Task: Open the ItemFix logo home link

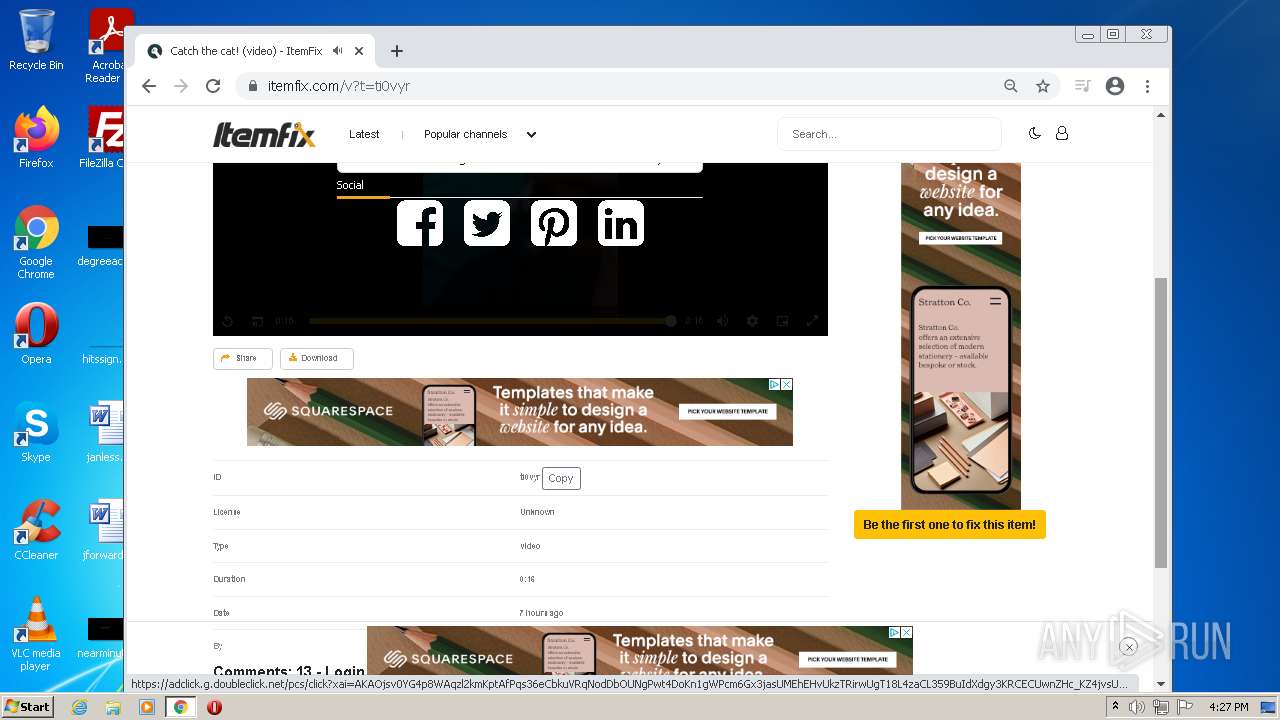Action: pyautogui.click(x=264, y=134)
